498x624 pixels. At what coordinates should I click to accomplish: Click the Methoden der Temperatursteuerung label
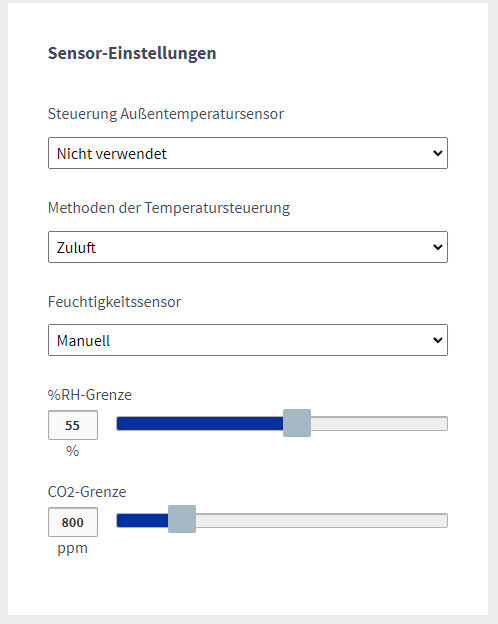tap(169, 208)
